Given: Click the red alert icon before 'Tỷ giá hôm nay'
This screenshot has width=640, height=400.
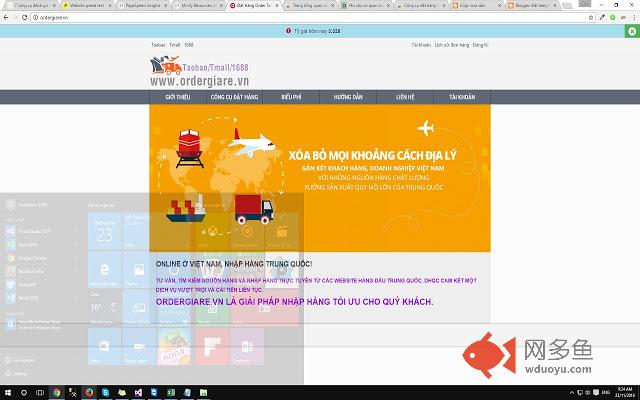Looking at the screenshot, I should [289, 31].
